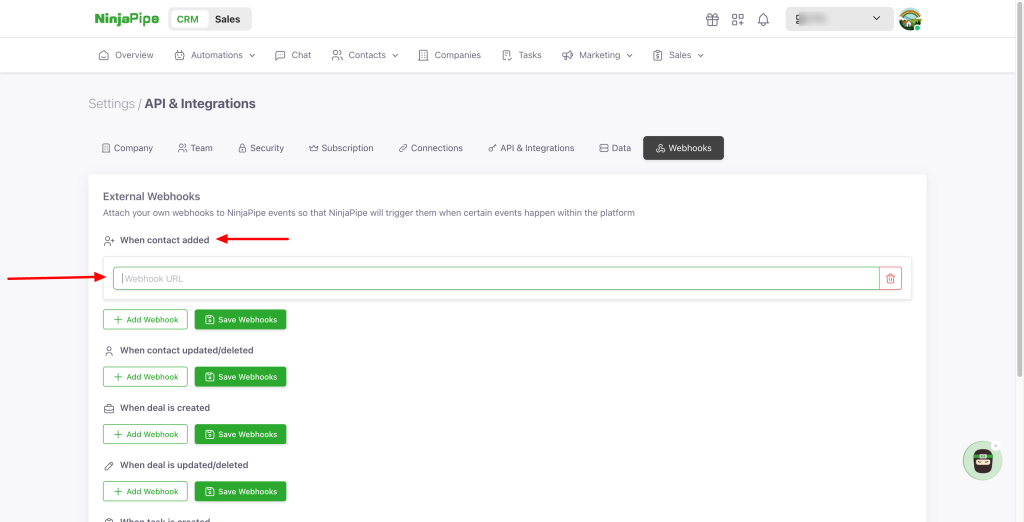The image size is (1024, 522).
Task: Open the ninja chat assistant bubble
Action: [x=981, y=461]
